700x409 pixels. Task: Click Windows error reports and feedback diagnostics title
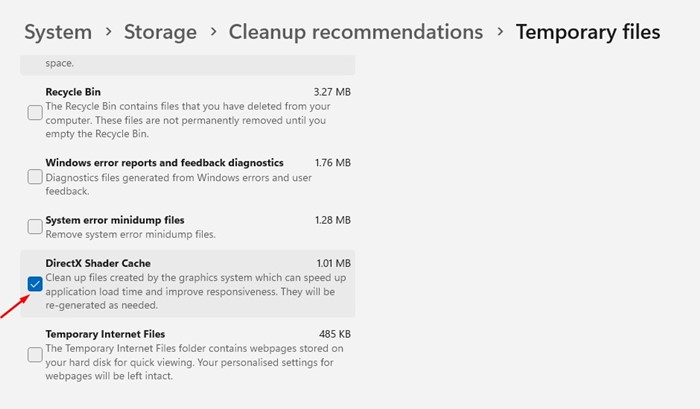click(x=164, y=162)
